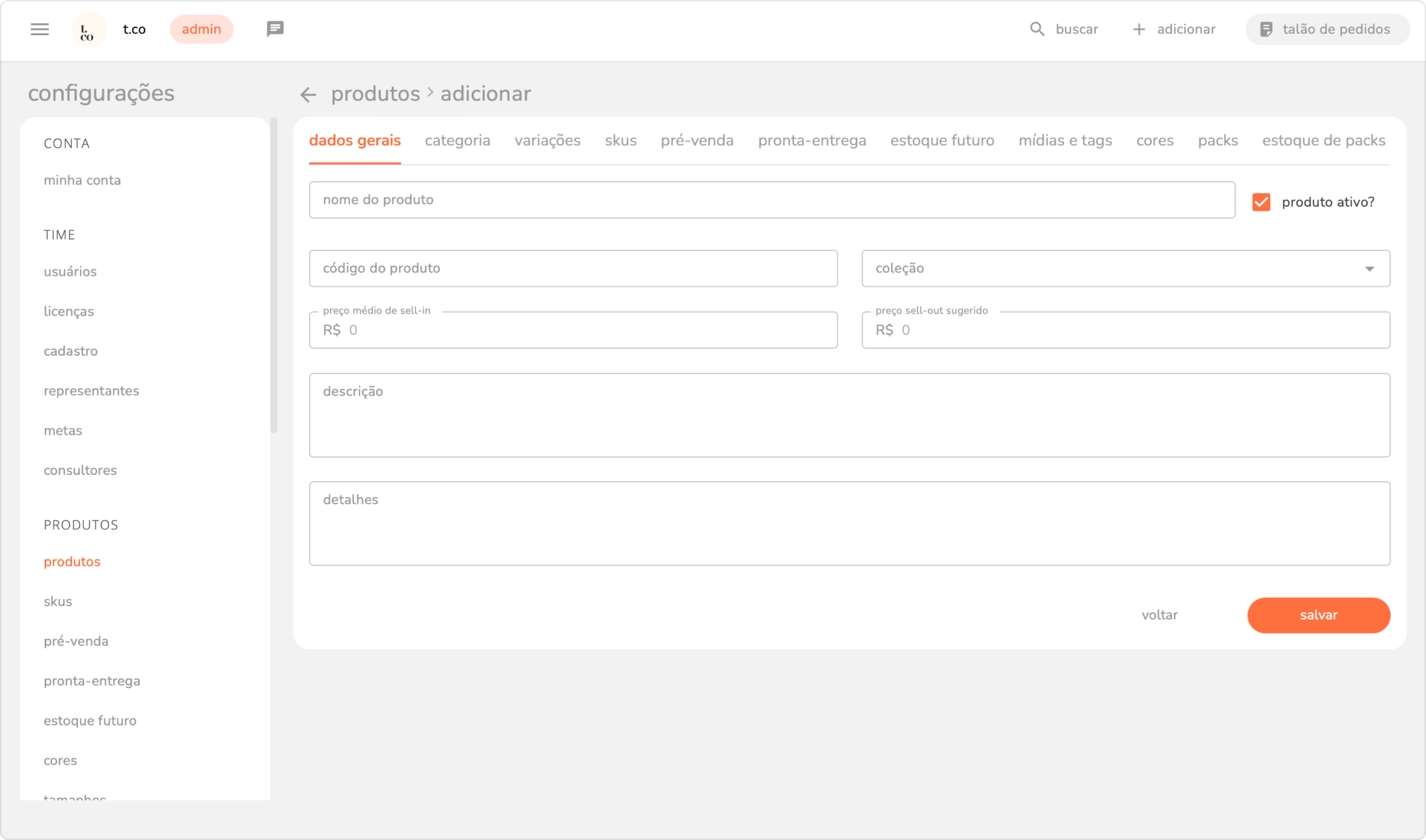1426x840 pixels.
Task: Open the coleção combo box
Action: (1112, 268)
